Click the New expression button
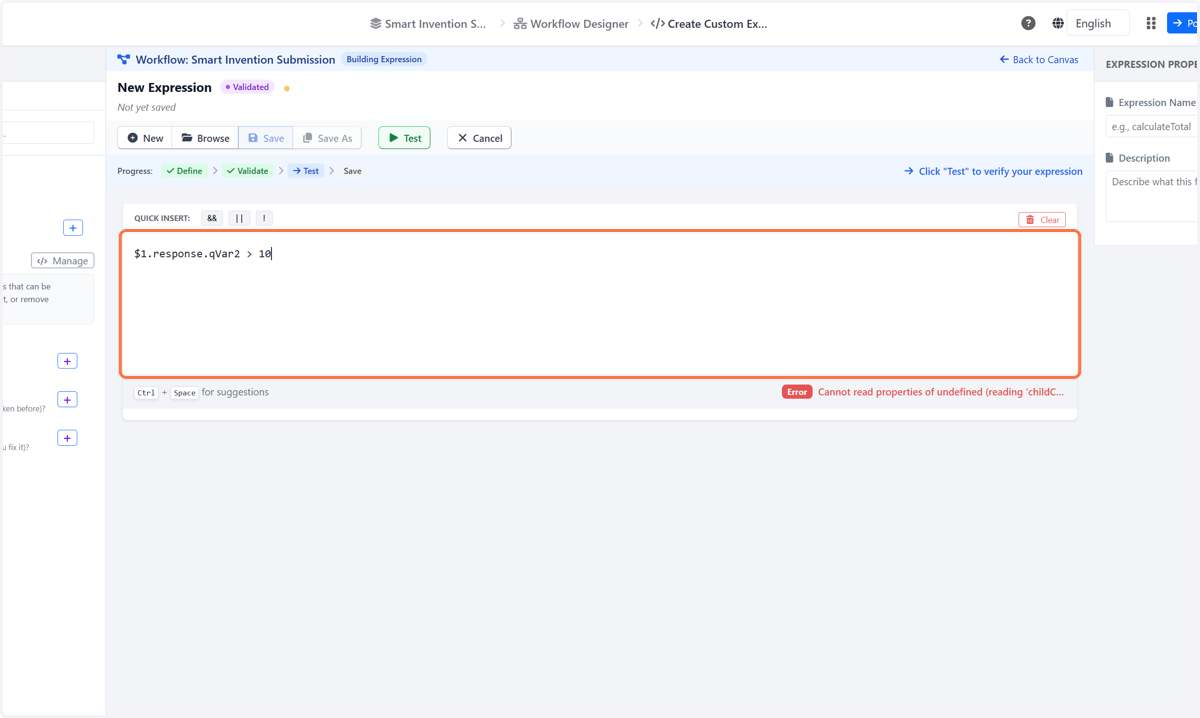1200x718 pixels. [x=145, y=138]
